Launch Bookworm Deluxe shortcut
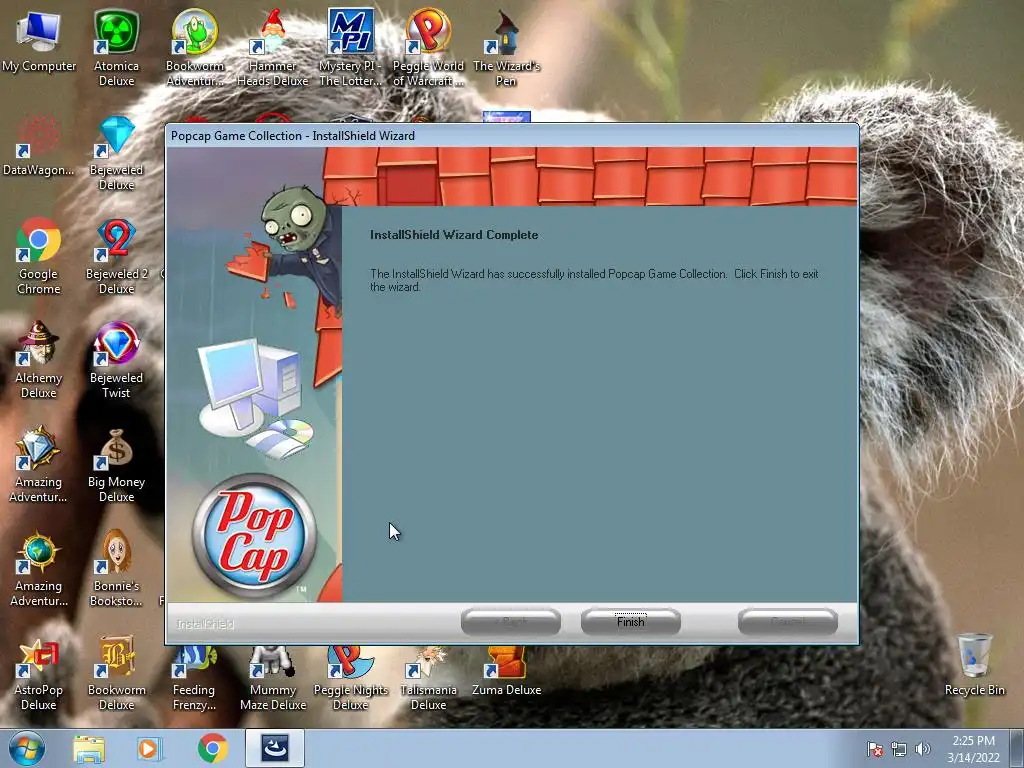This screenshot has width=1024, height=768. click(x=116, y=673)
